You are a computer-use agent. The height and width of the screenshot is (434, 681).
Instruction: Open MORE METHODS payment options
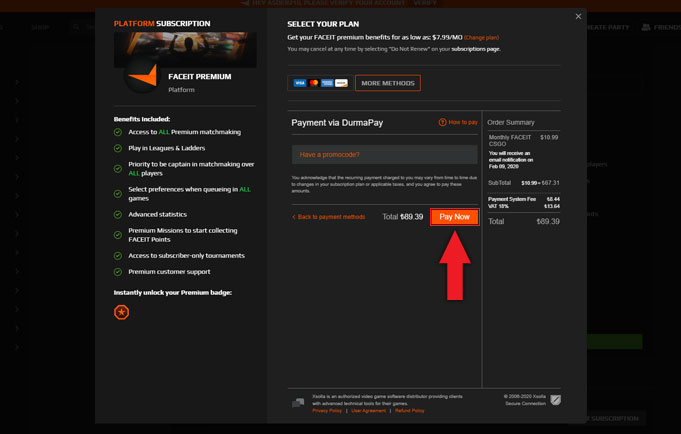(387, 83)
